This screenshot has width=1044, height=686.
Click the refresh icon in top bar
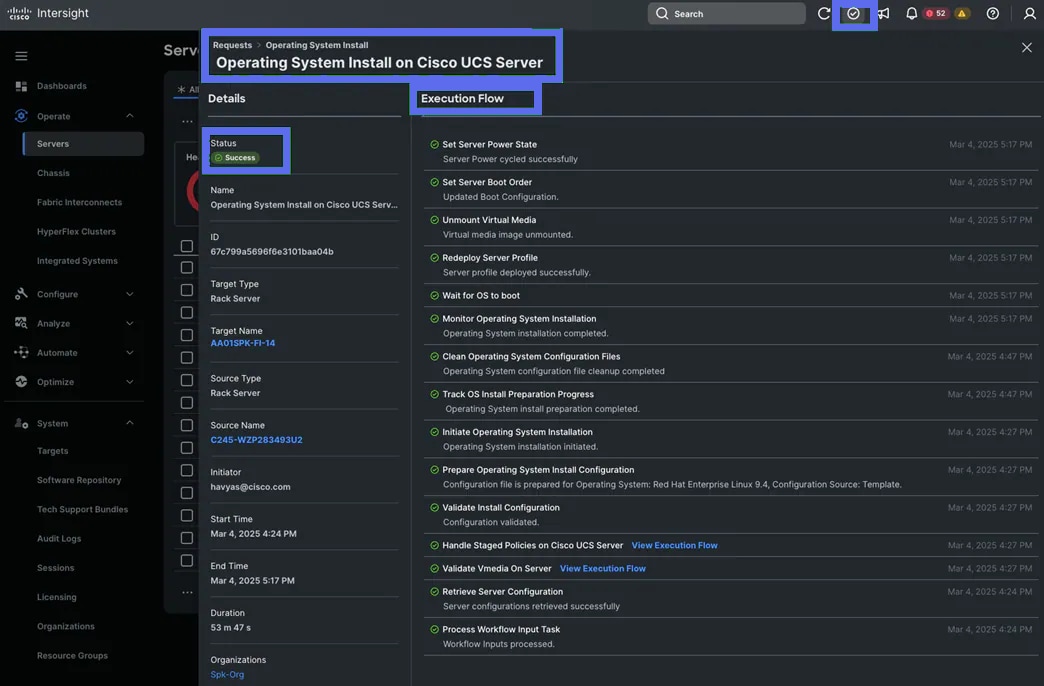click(824, 14)
